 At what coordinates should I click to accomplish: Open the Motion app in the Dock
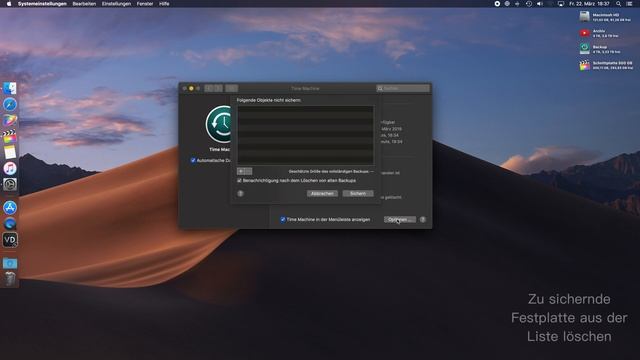(x=10, y=120)
